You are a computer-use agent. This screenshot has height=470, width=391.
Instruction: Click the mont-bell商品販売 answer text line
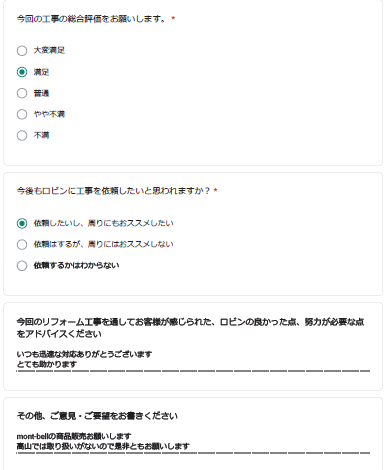pyautogui.click(x=74, y=436)
